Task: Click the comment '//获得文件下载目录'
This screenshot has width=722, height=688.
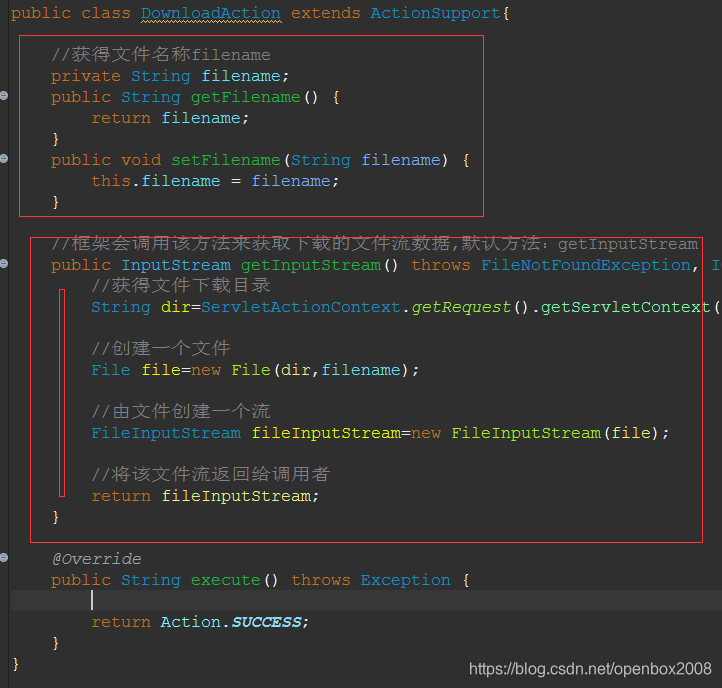Action: pos(181,286)
